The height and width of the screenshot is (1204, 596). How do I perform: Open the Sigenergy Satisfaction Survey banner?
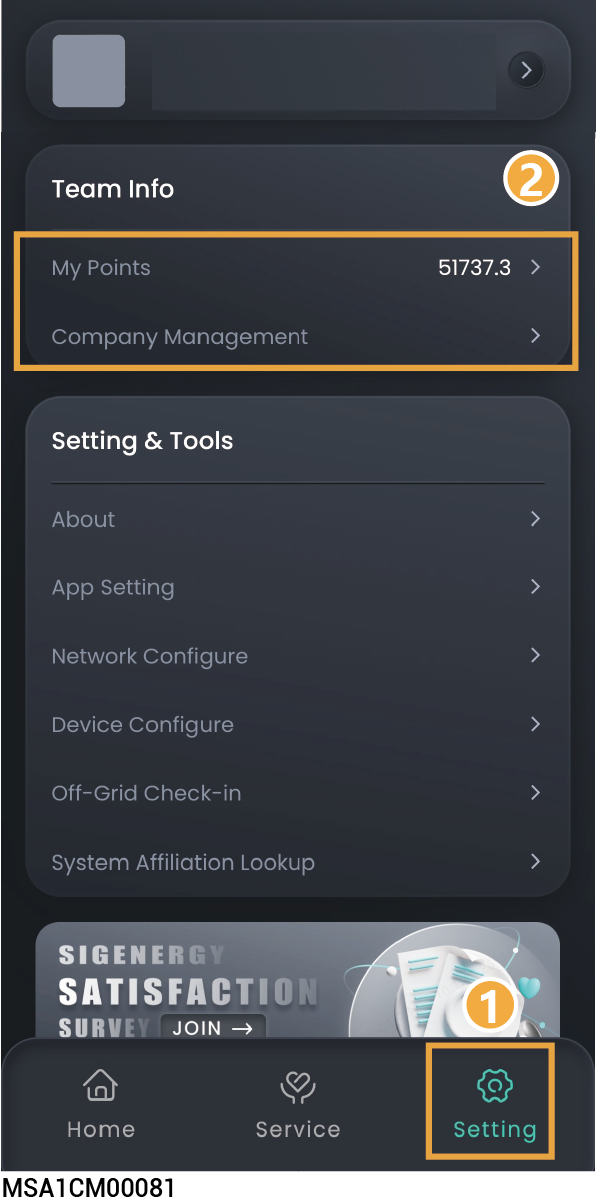[x=297, y=980]
